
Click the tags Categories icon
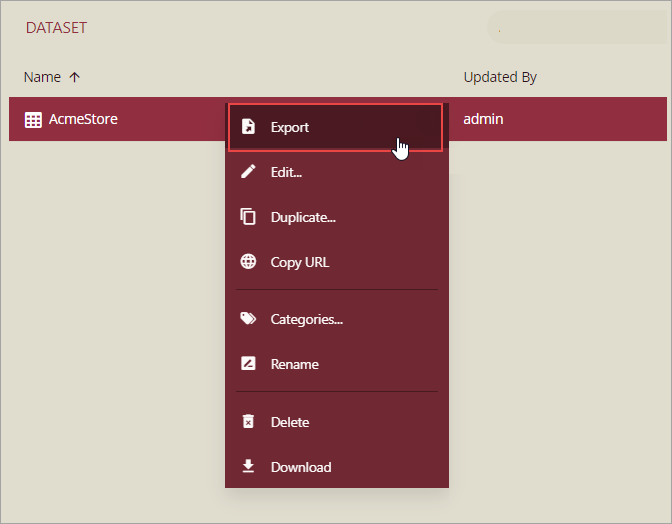point(248,318)
